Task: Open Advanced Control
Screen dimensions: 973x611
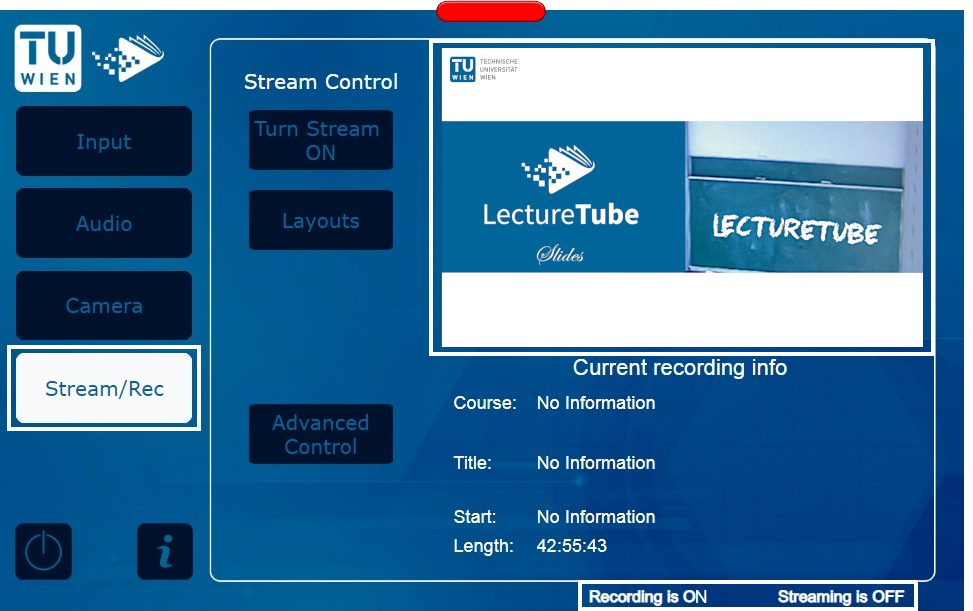Action: click(x=321, y=434)
